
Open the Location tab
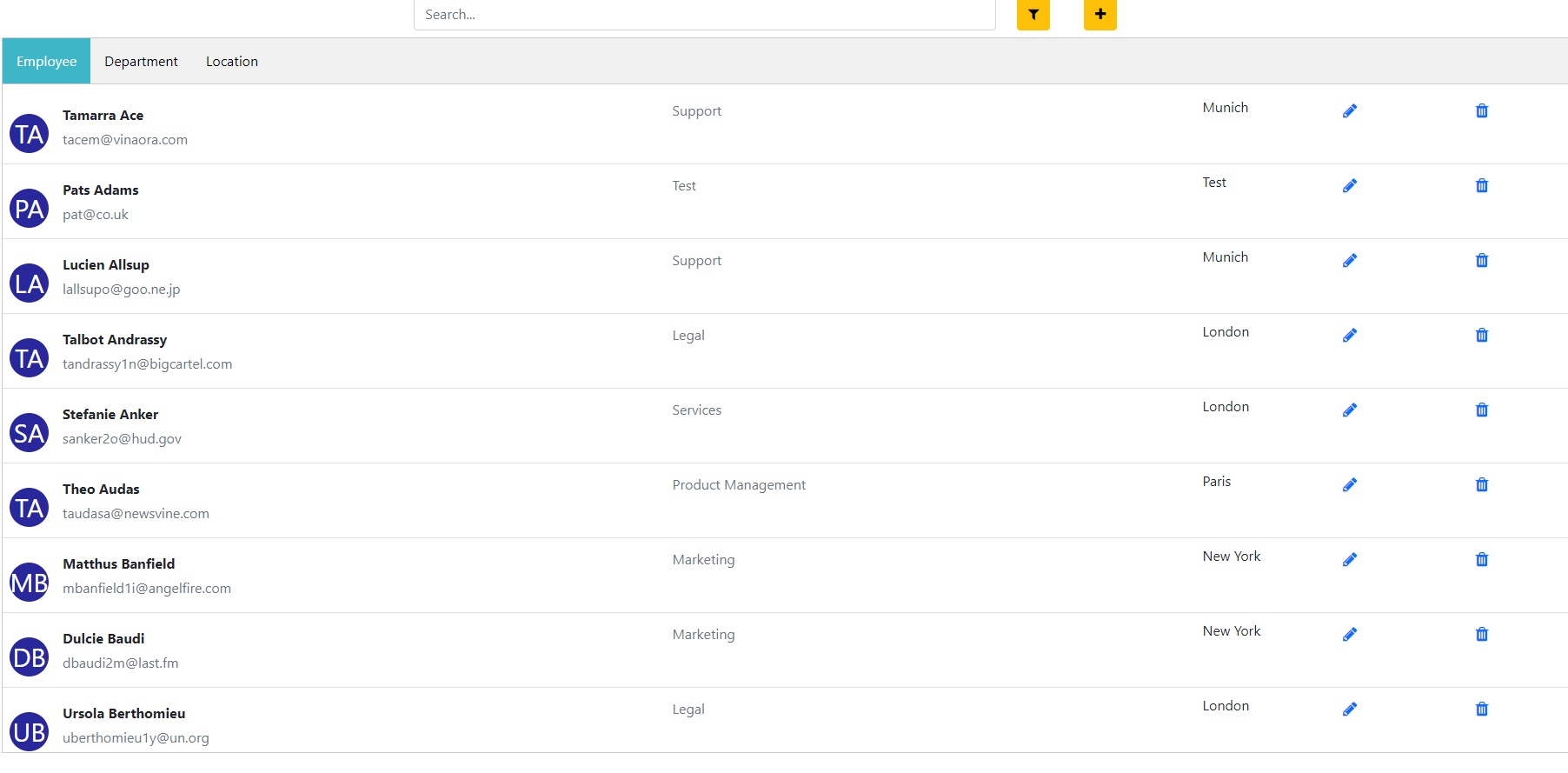231,62
